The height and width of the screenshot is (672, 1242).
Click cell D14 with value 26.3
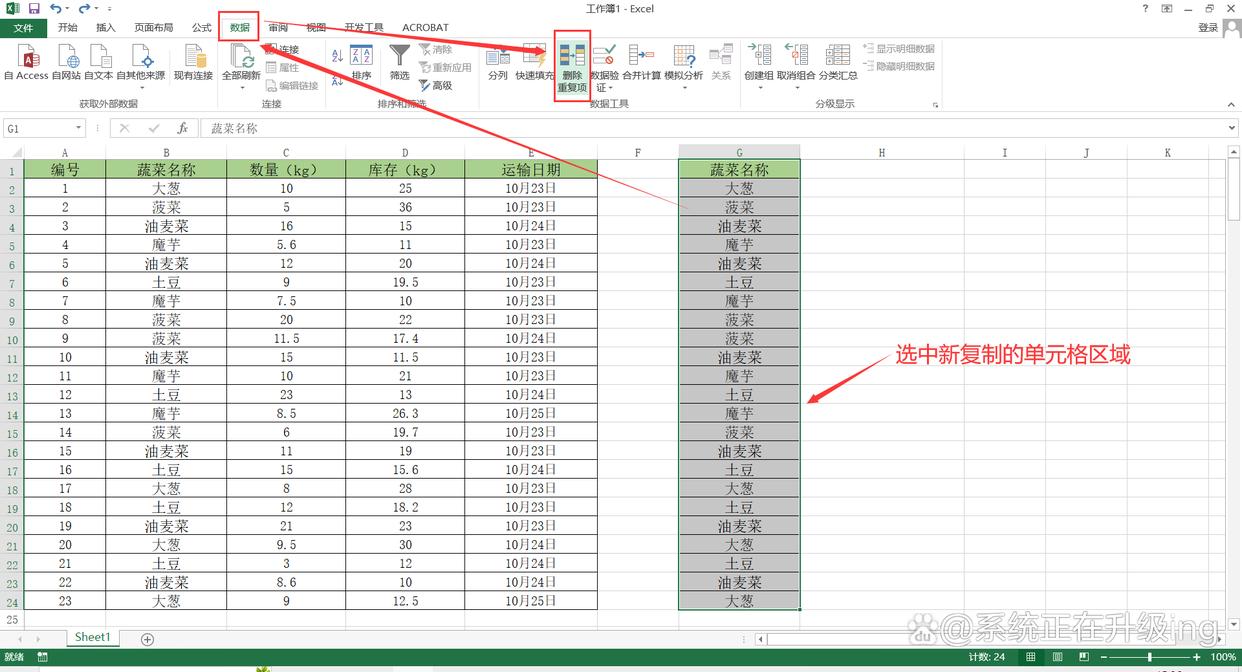point(405,414)
